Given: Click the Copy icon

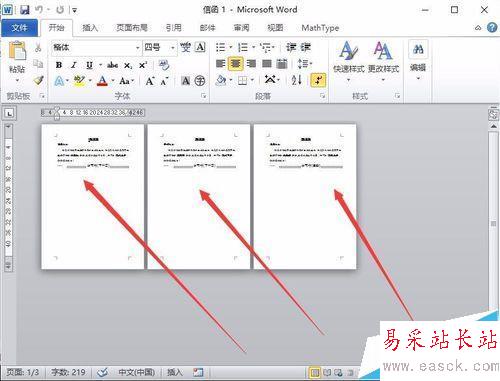Looking at the screenshot, I should point(38,63).
